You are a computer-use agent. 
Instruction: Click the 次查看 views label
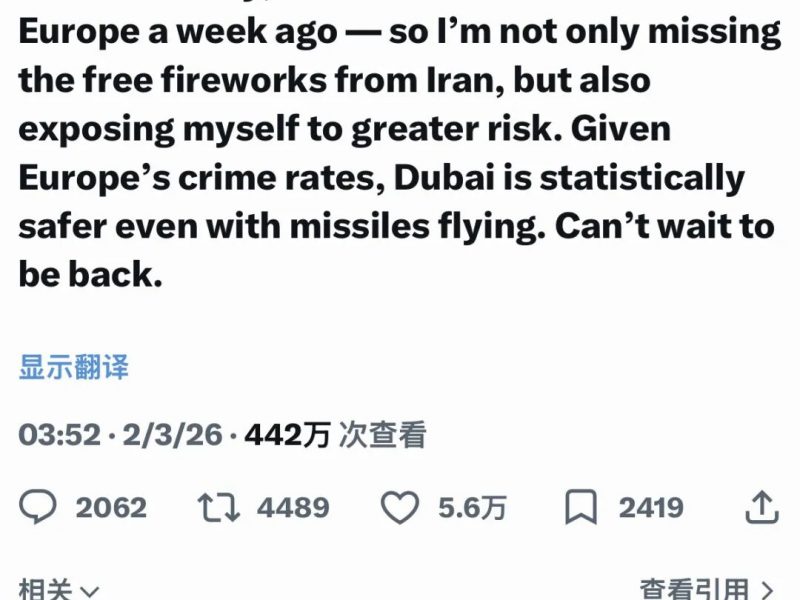[x=383, y=435]
